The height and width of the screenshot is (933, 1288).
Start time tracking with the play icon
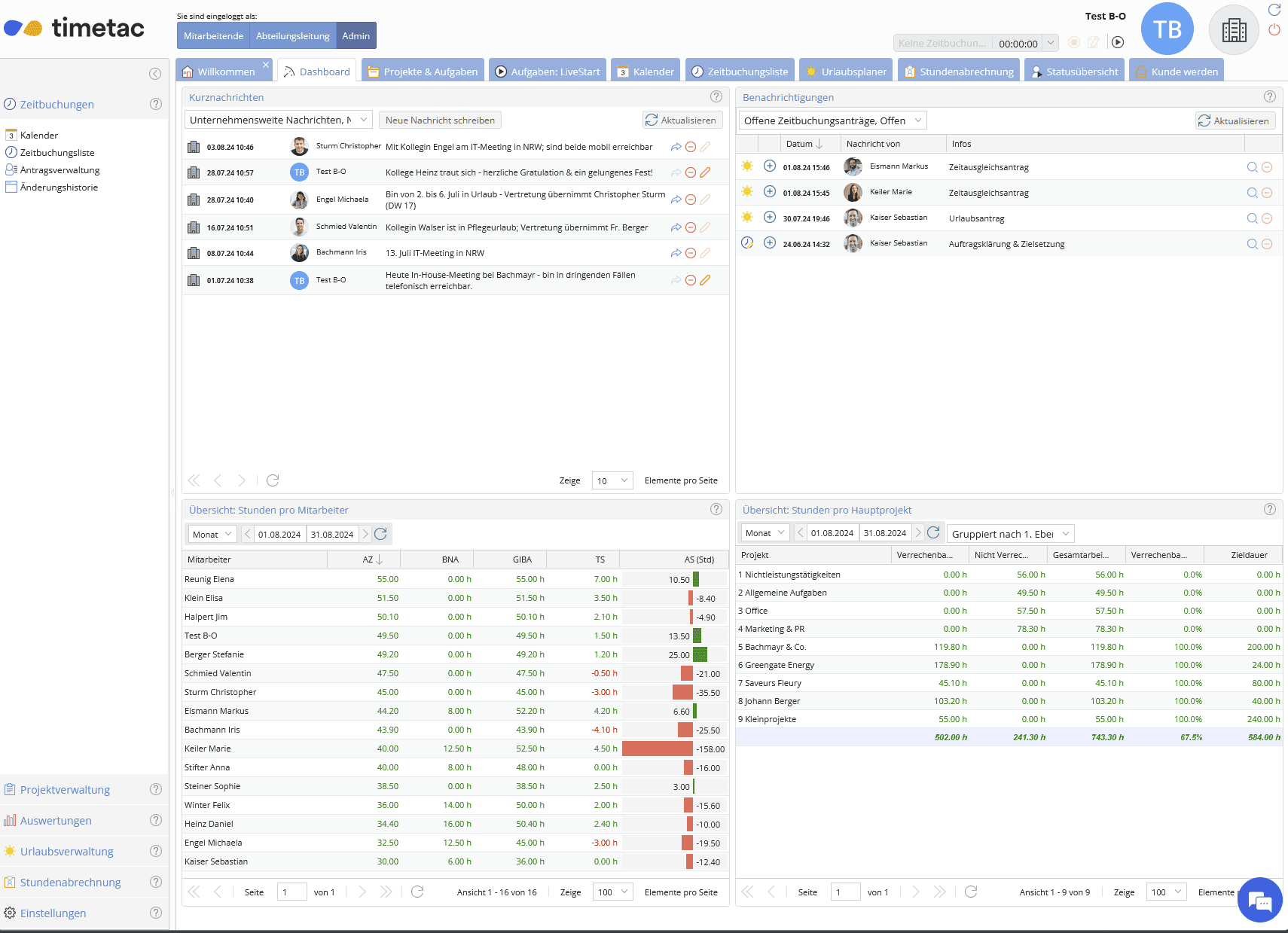click(1118, 43)
